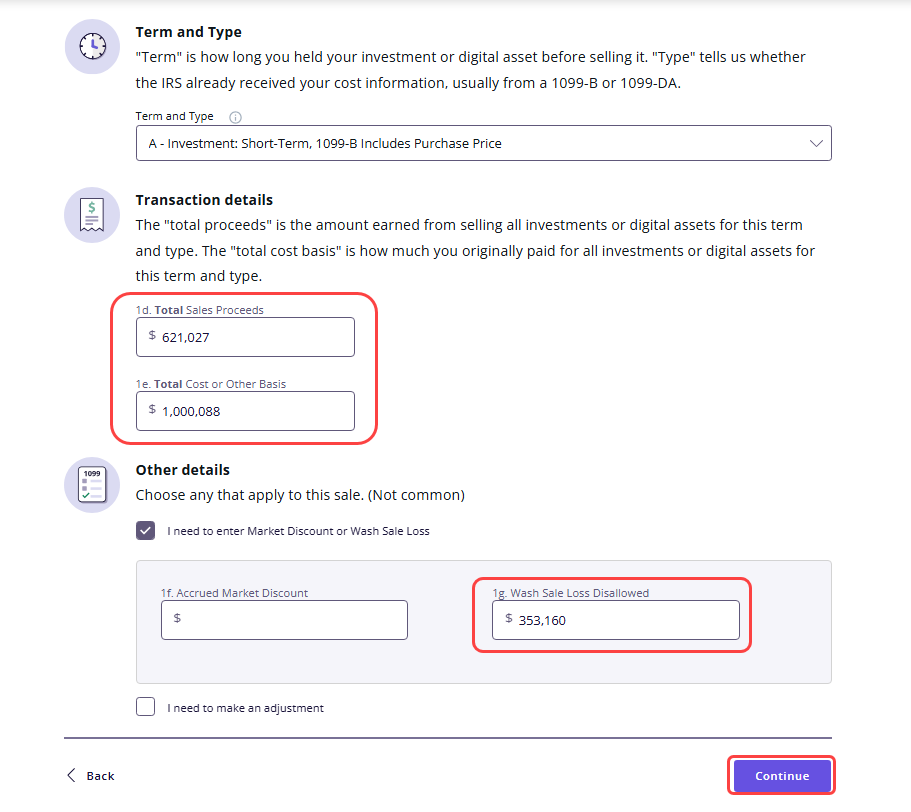Viewport: 911px width, 812px height.
Task: Expand the Term and Type dropdown arrow
Action: [816, 143]
